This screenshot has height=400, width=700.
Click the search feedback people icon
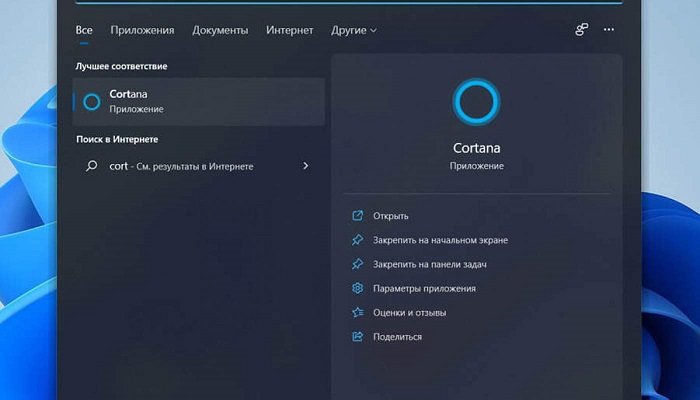pos(582,30)
